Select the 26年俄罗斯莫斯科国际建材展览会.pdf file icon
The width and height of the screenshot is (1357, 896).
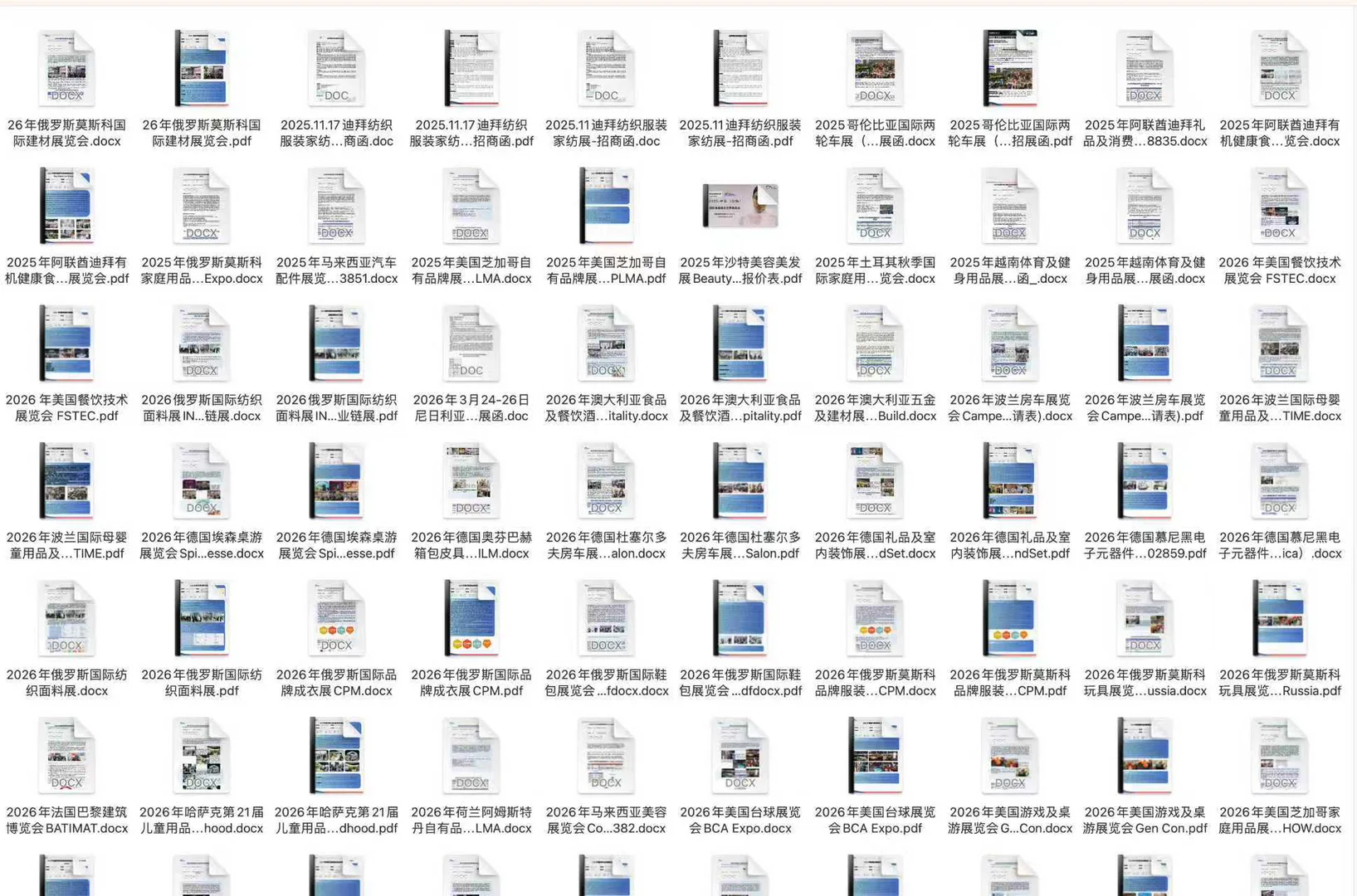click(x=202, y=68)
